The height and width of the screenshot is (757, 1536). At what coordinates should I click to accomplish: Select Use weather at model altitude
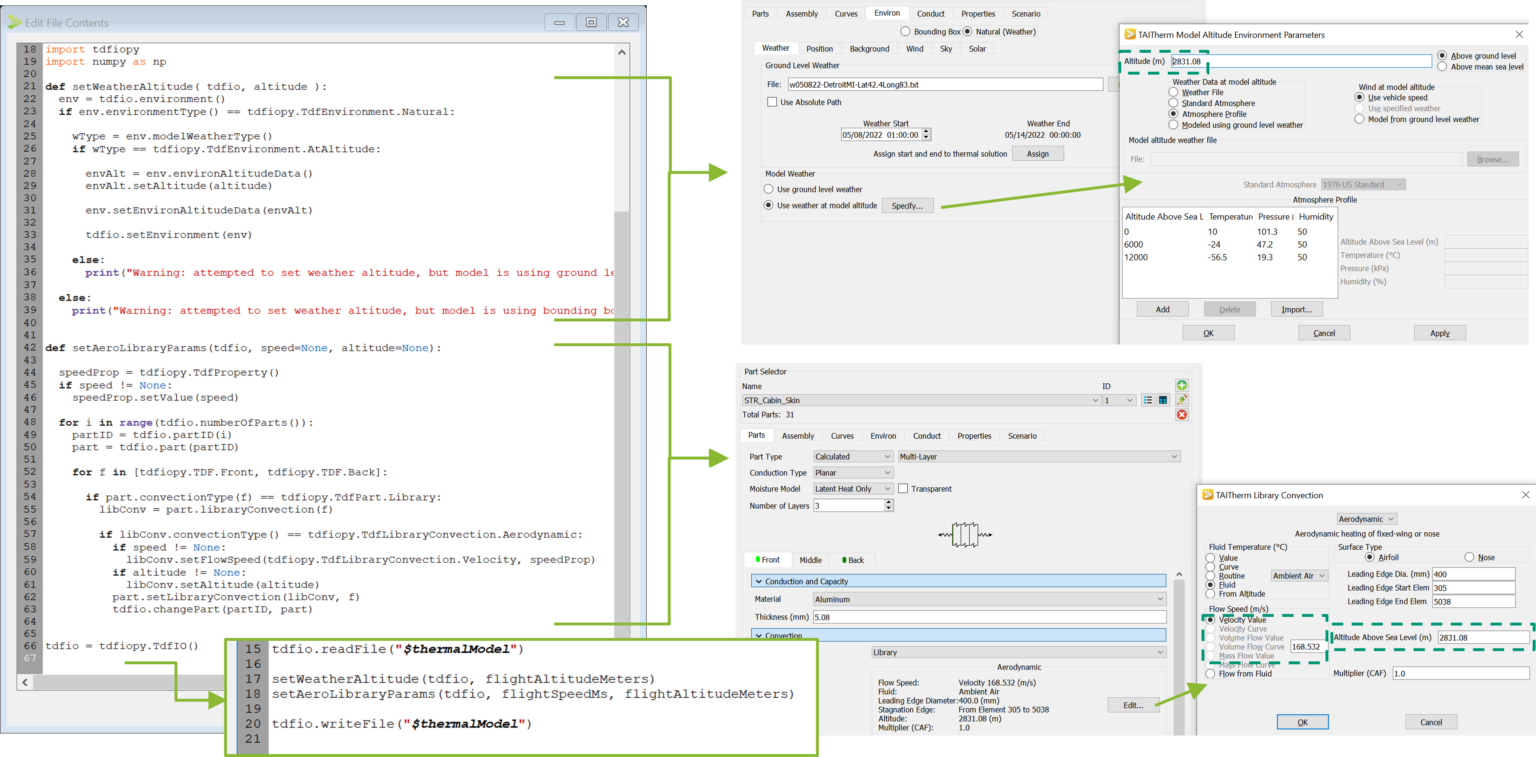tap(769, 206)
